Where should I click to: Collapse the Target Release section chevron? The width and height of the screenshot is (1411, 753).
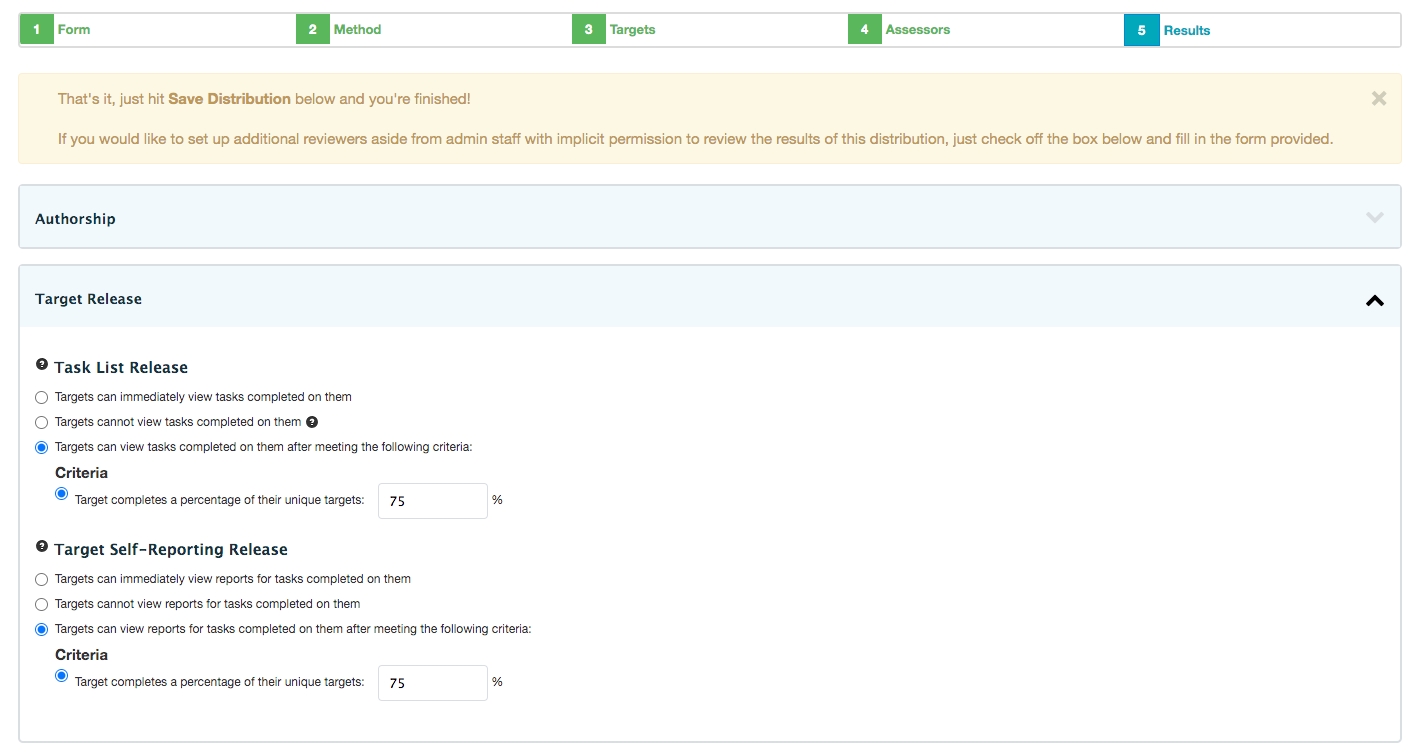(x=1374, y=299)
